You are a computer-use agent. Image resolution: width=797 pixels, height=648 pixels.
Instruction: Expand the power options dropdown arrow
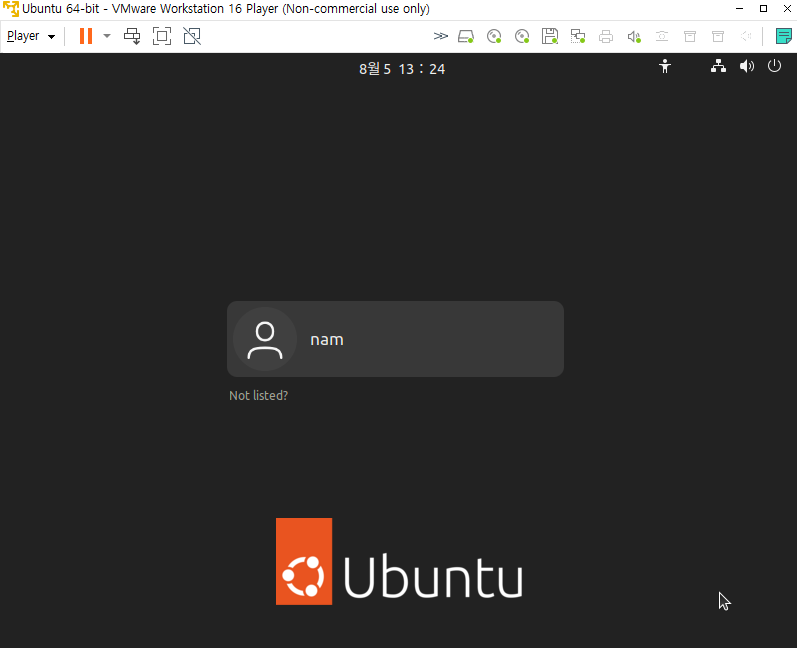tap(107, 36)
